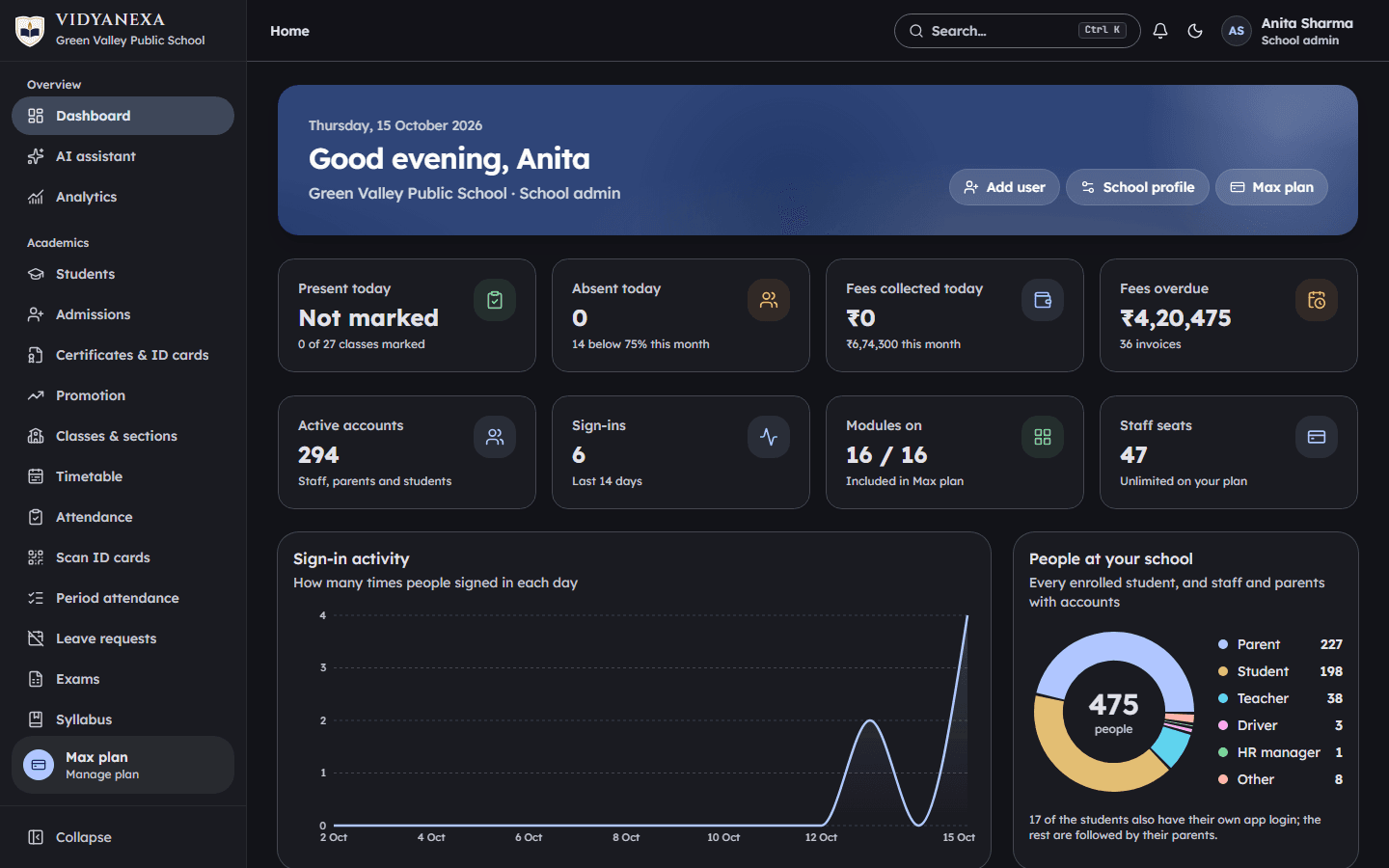Click the Add user button
Image resolution: width=1389 pixels, height=868 pixels.
pyautogui.click(x=1004, y=187)
